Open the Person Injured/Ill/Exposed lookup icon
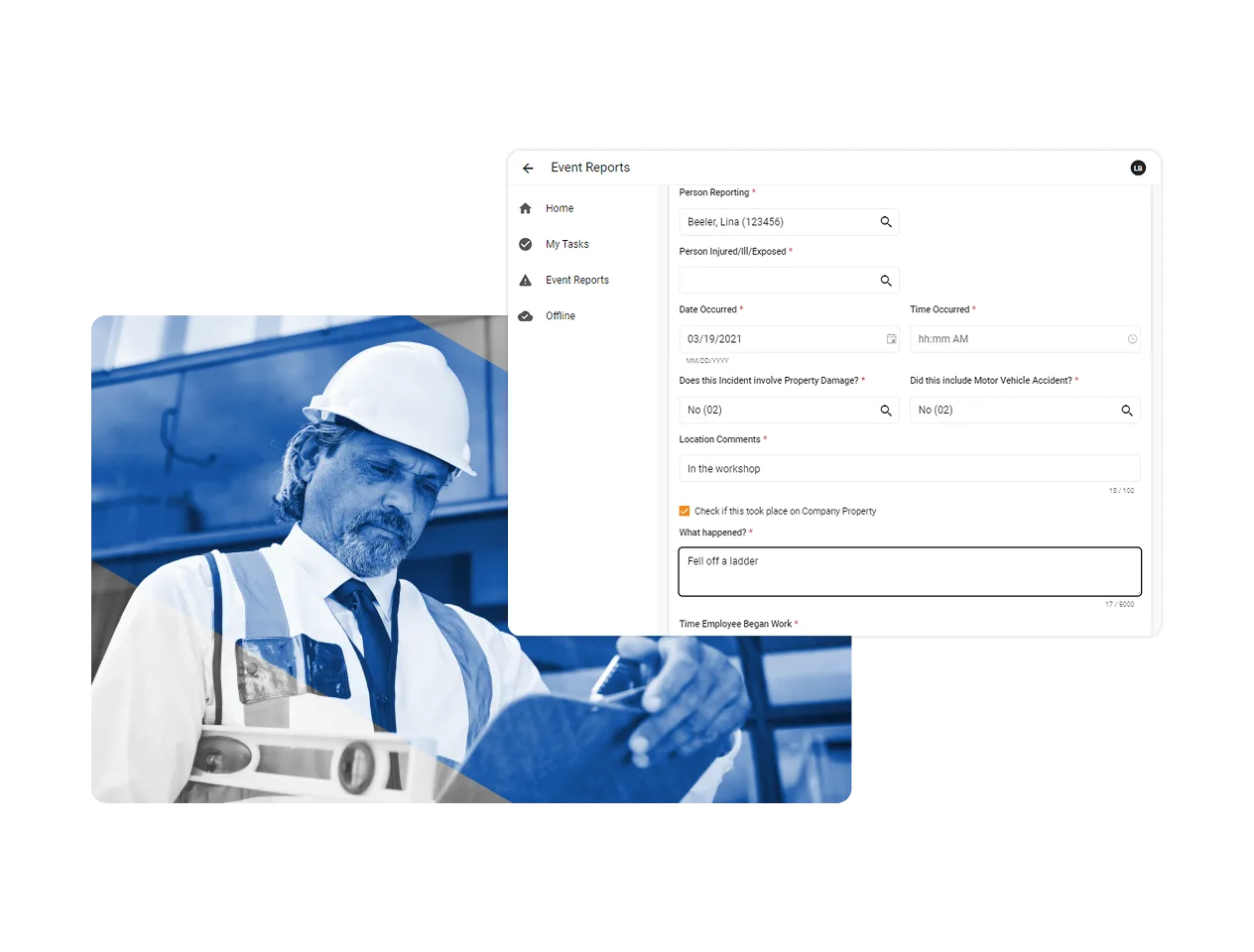 (885, 280)
